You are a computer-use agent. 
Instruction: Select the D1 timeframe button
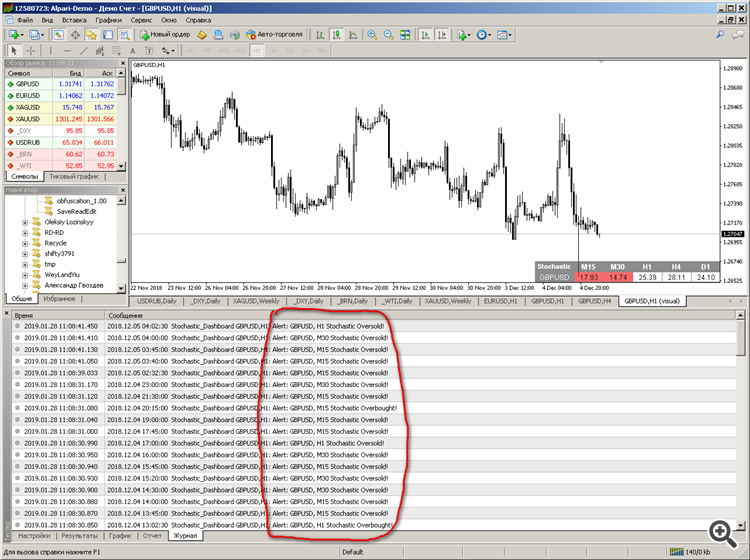[289, 51]
